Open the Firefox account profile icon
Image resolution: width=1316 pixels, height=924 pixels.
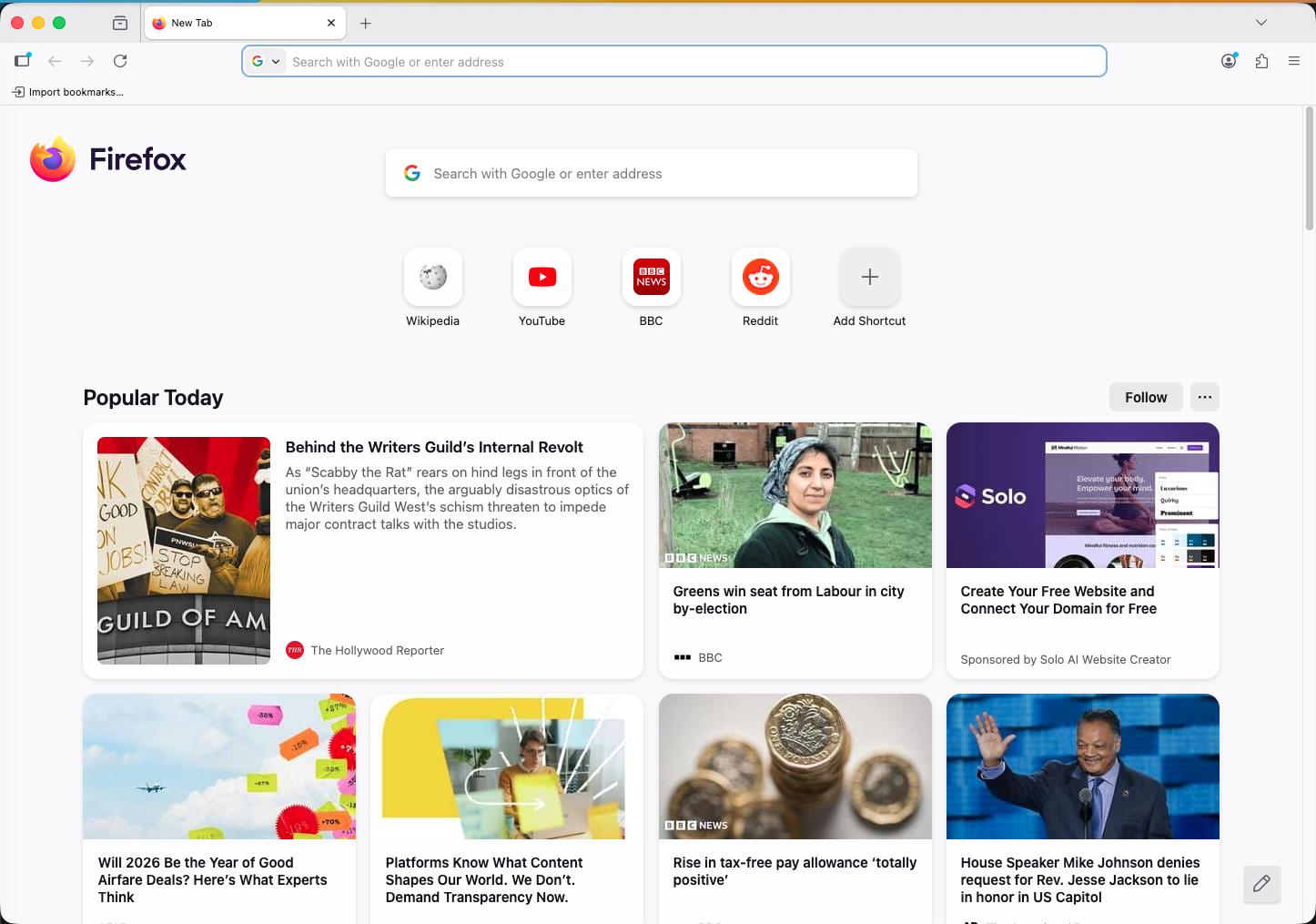[x=1229, y=61]
